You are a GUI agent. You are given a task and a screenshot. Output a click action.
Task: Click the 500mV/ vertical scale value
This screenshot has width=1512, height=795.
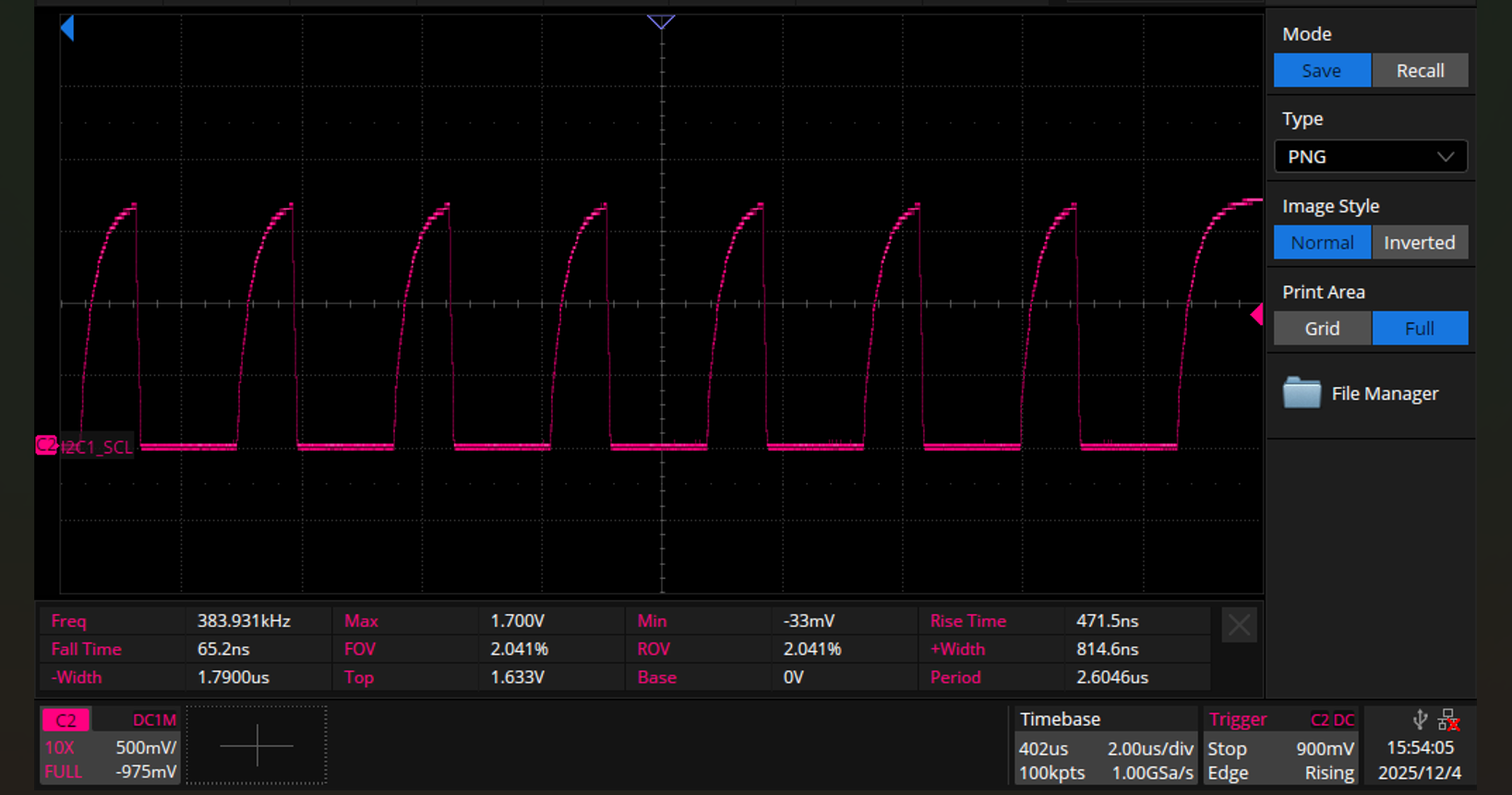tap(146, 748)
